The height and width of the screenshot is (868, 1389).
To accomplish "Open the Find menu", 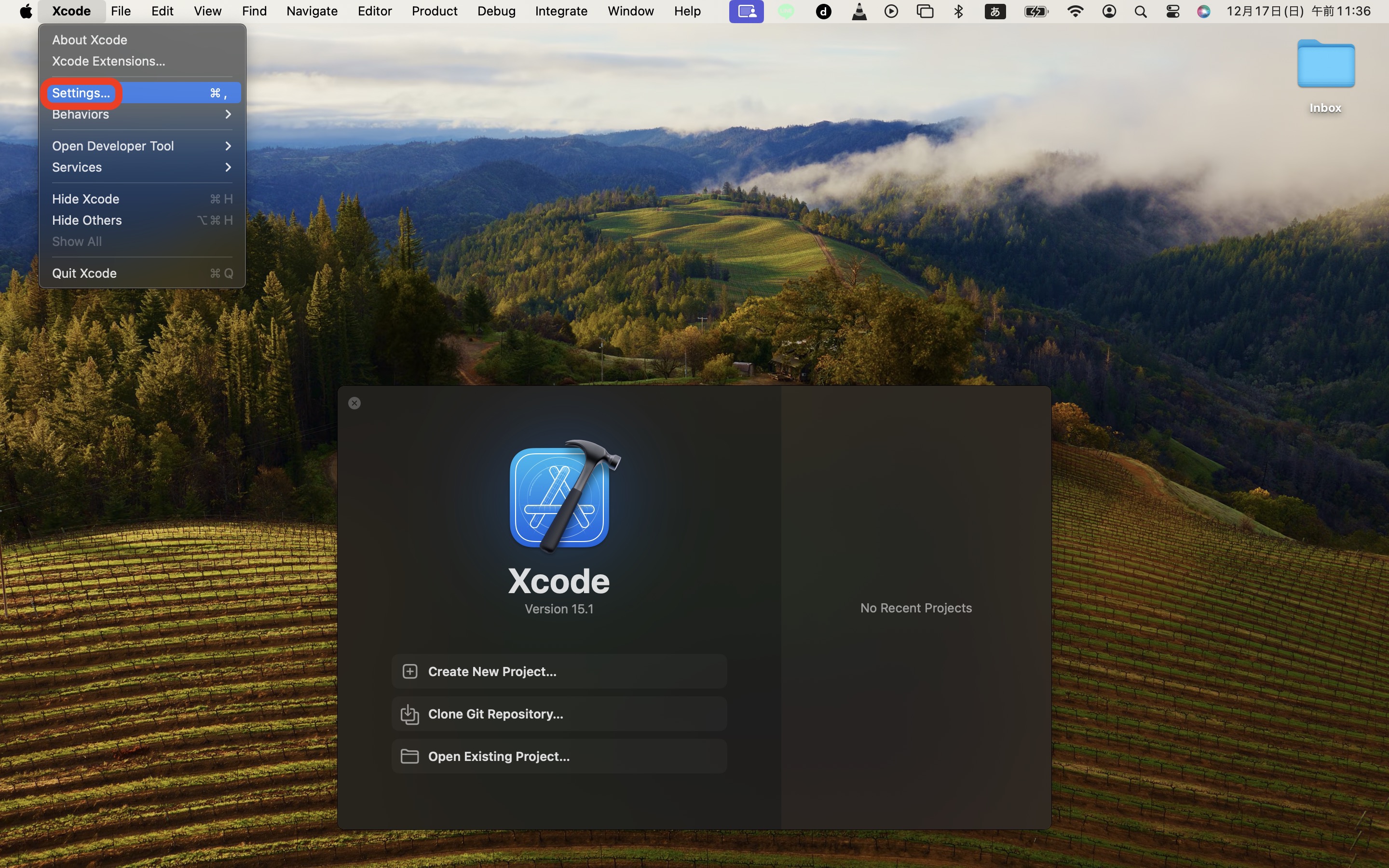I will [254, 11].
